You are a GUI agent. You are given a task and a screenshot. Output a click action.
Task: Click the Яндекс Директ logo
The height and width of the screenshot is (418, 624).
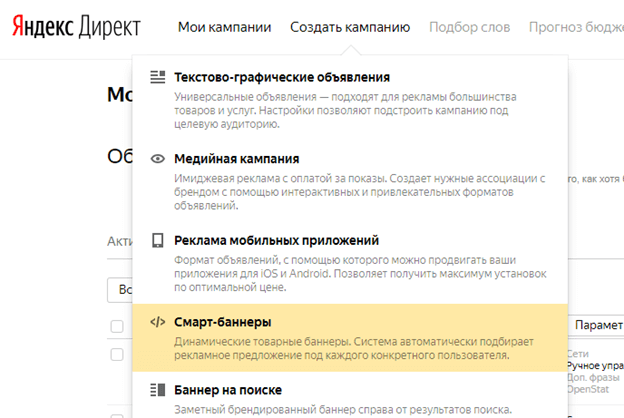76,27
